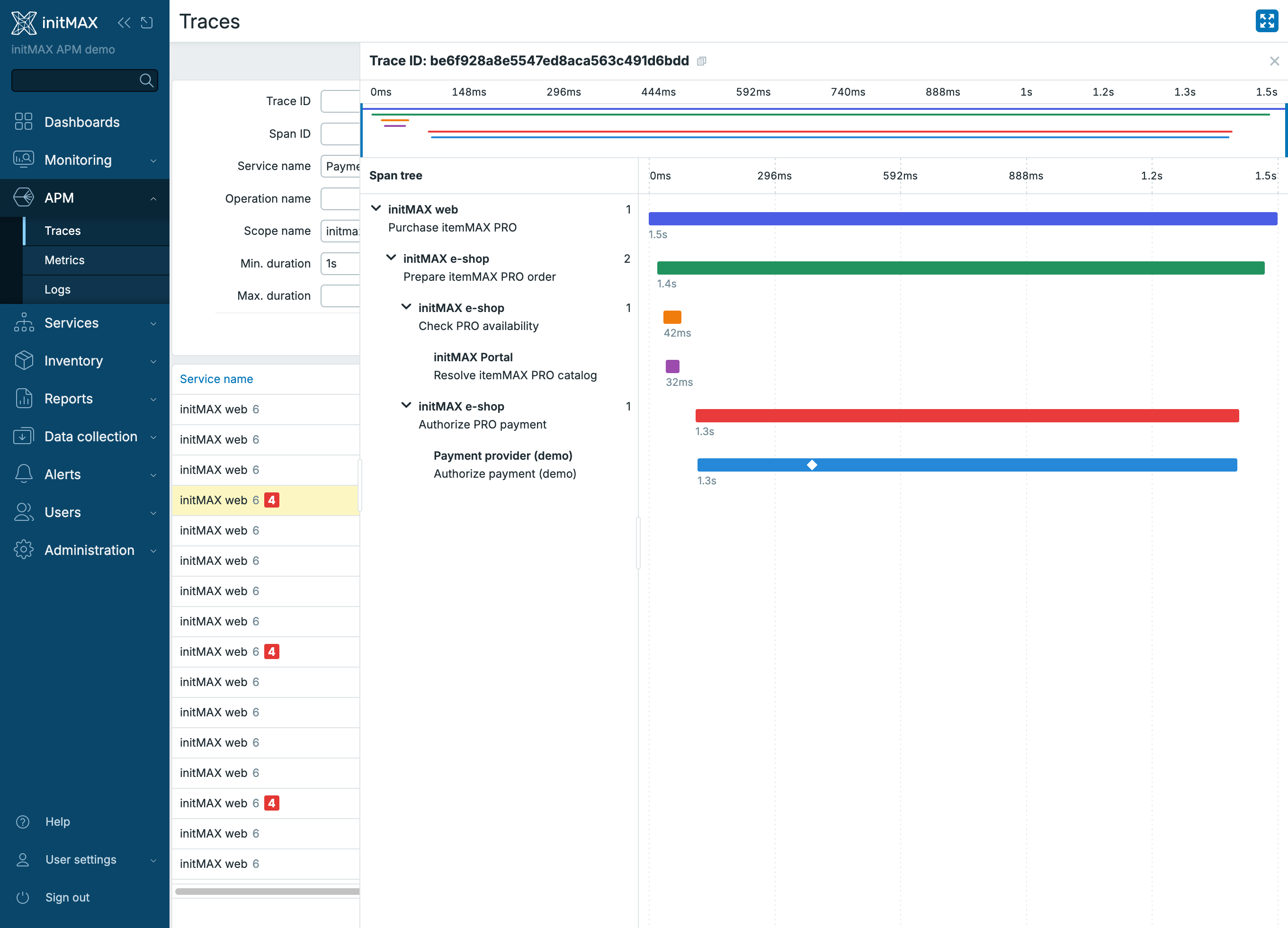Click the Users people icon
1288x928 pixels.
pyautogui.click(x=23, y=512)
